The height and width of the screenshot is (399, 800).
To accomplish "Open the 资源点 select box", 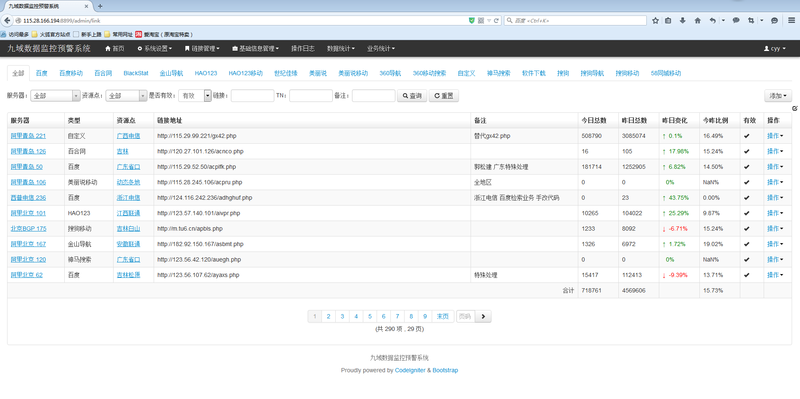I will [x=126, y=95].
